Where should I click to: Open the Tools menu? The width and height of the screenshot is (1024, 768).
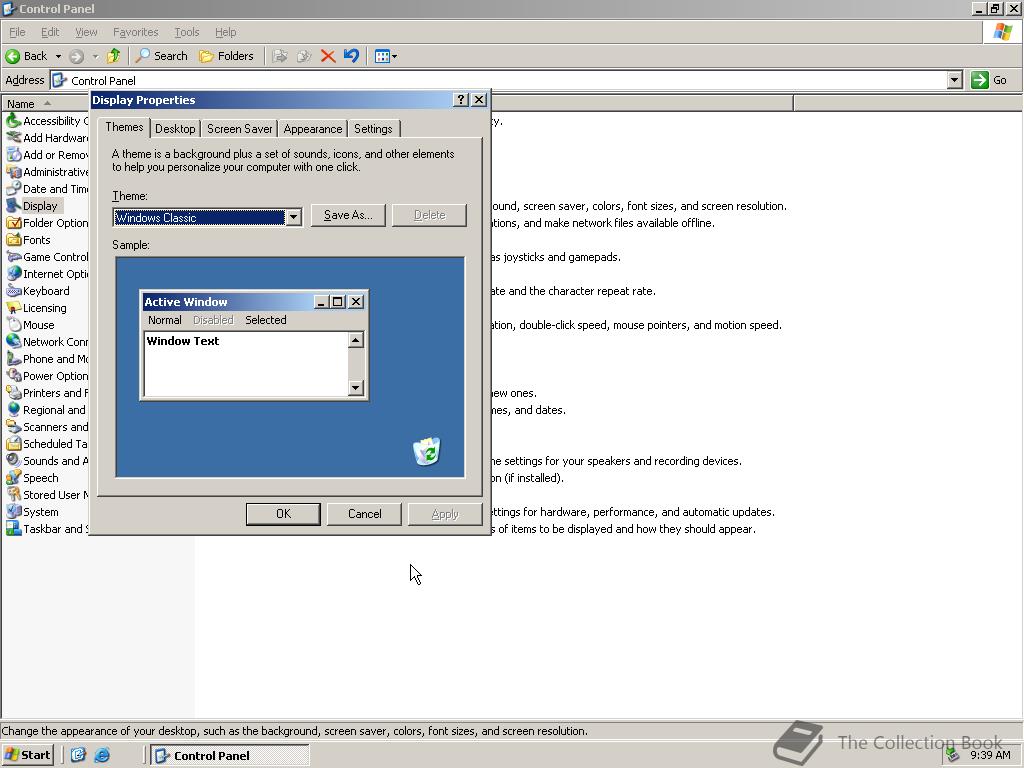point(187,32)
